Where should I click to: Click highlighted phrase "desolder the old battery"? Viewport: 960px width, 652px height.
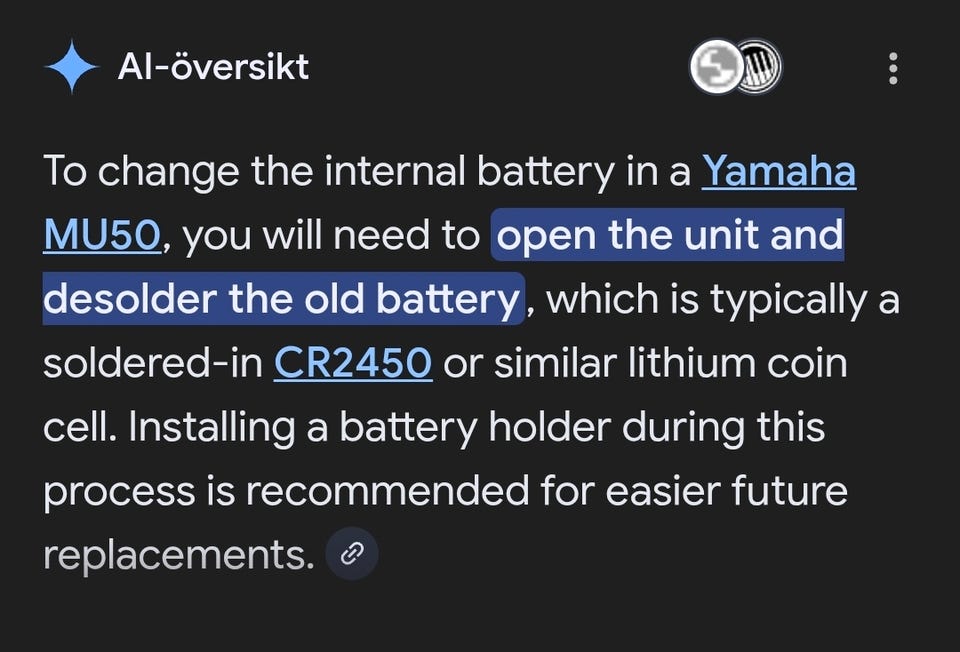(282, 300)
